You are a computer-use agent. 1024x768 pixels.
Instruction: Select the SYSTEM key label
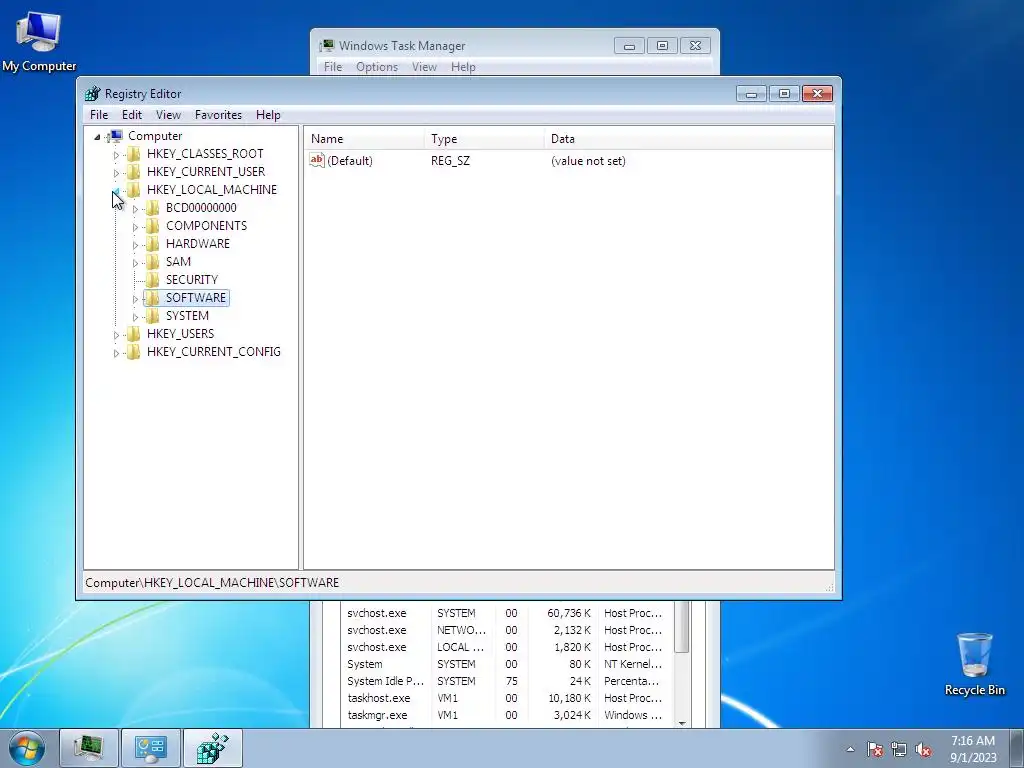coord(187,316)
